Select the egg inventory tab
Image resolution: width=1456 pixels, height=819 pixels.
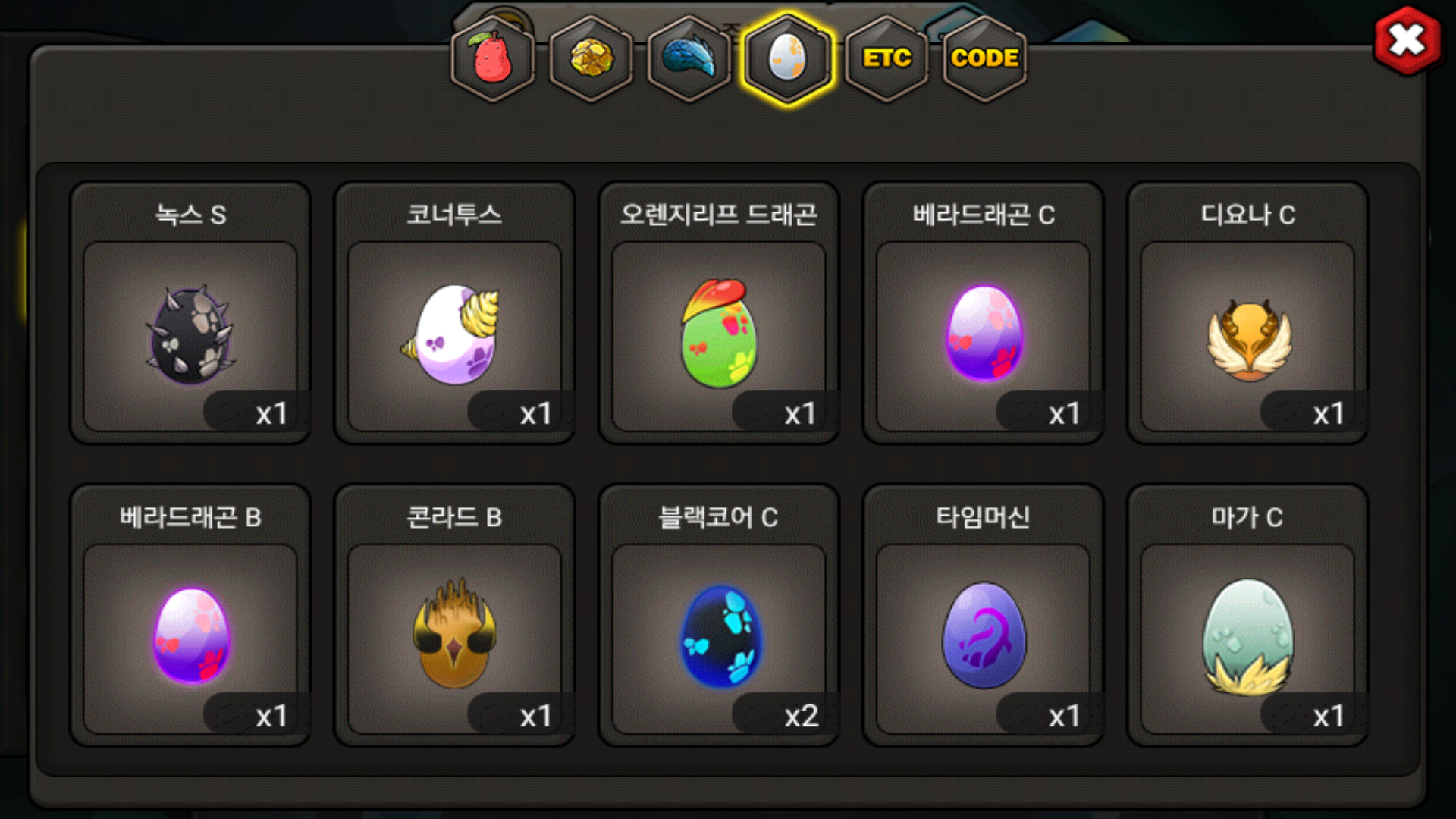(788, 58)
